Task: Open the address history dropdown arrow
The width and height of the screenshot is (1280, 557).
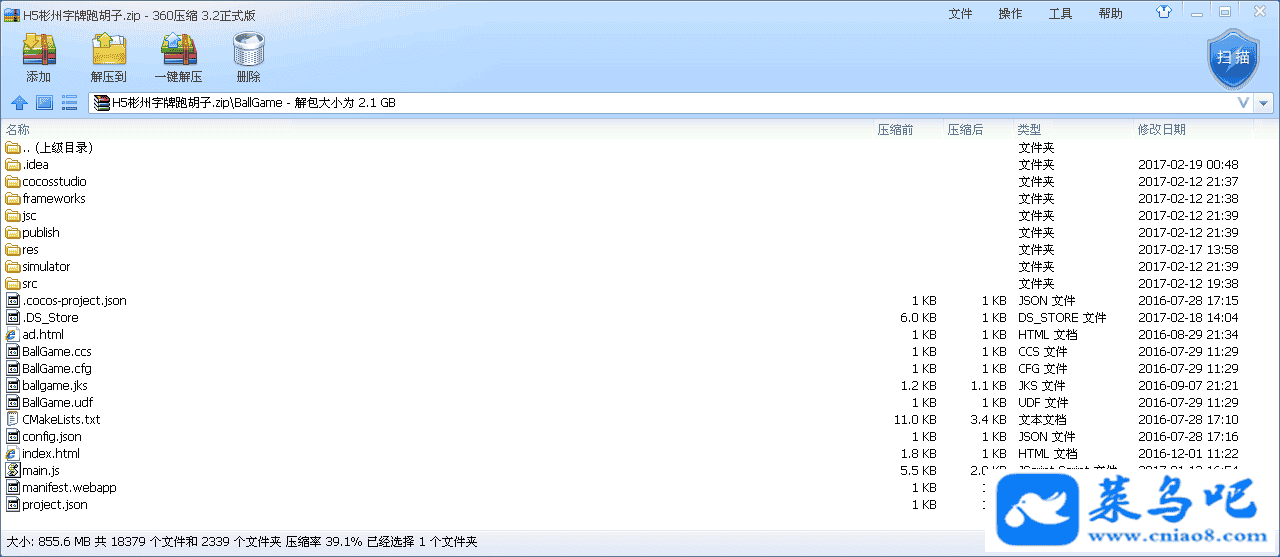Action: coord(1265,102)
